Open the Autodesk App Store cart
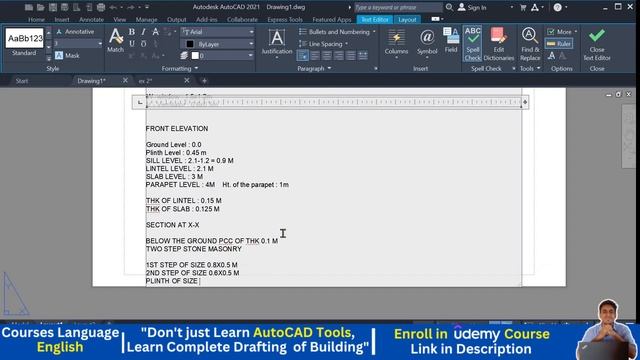Viewport: 640px width, 360px height. (523, 7)
